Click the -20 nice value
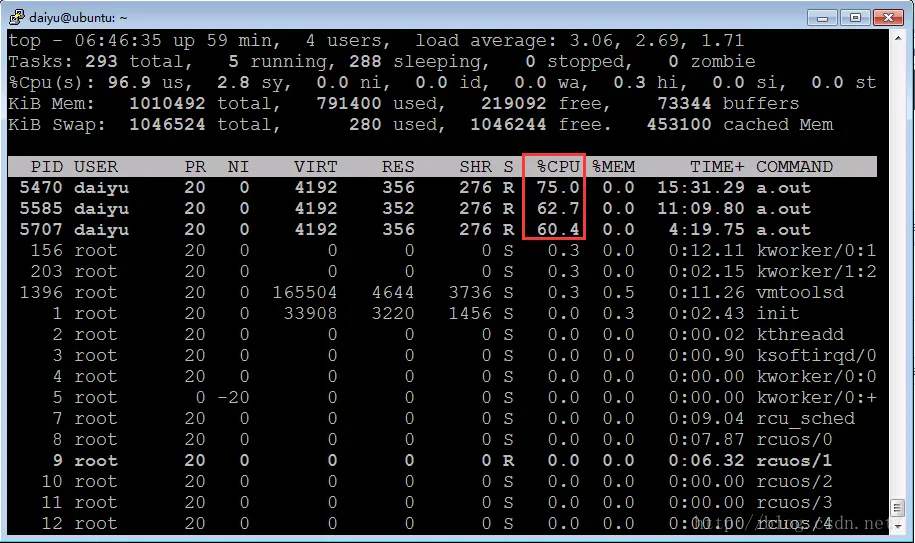Screen dimensions: 915x543 pos(233,398)
